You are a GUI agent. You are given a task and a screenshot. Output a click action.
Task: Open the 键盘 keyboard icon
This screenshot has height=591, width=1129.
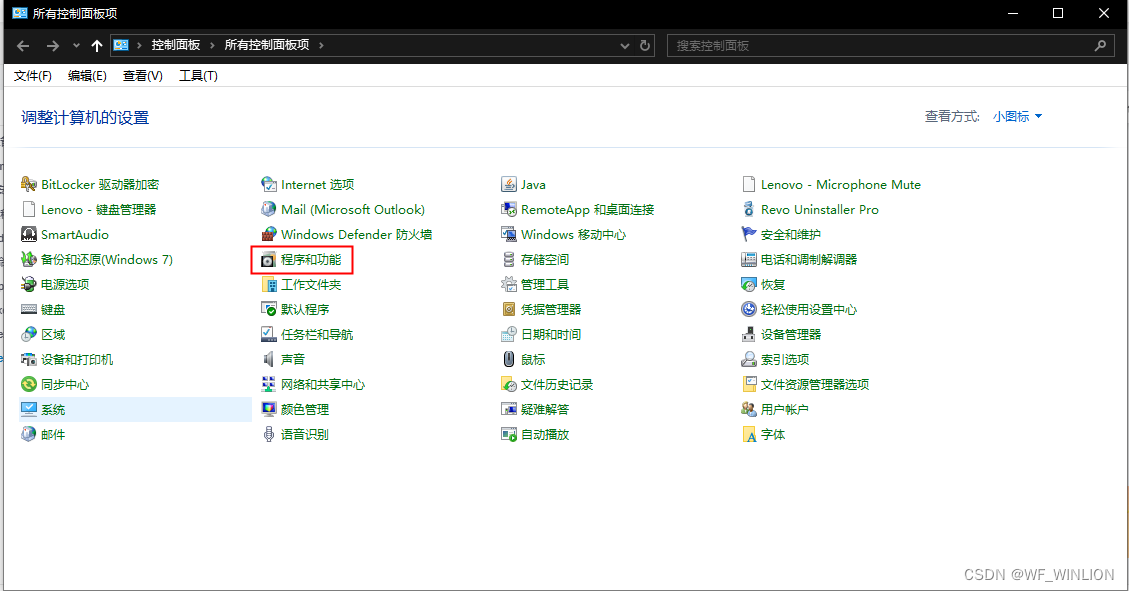pos(29,310)
